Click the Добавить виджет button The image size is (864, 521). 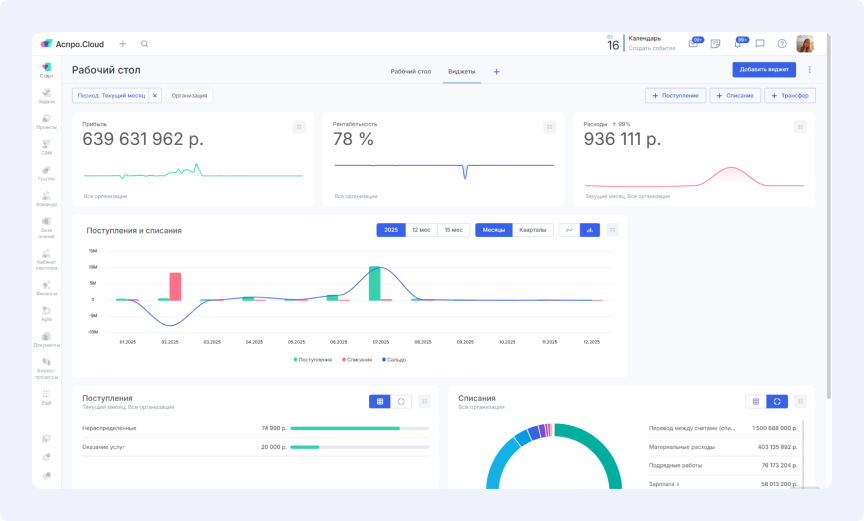click(764, 70)
